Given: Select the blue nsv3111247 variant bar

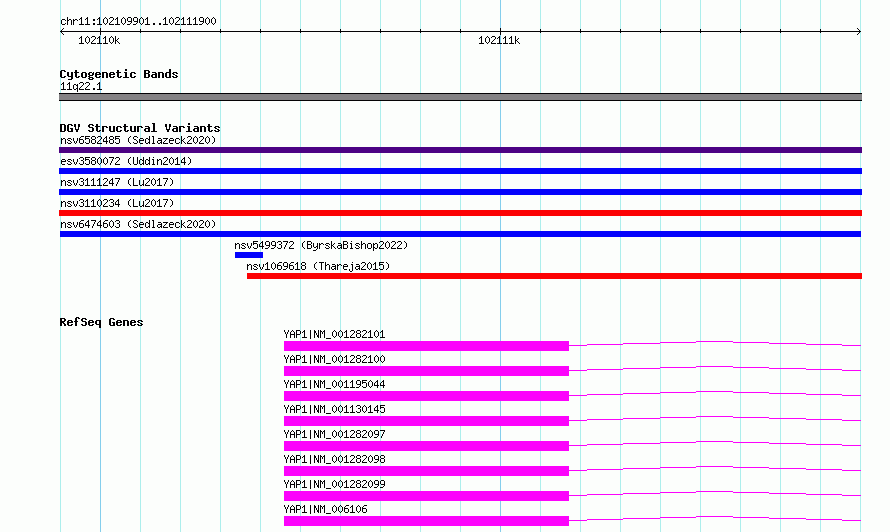Looking at the screenshot, I should pos(460,192).
